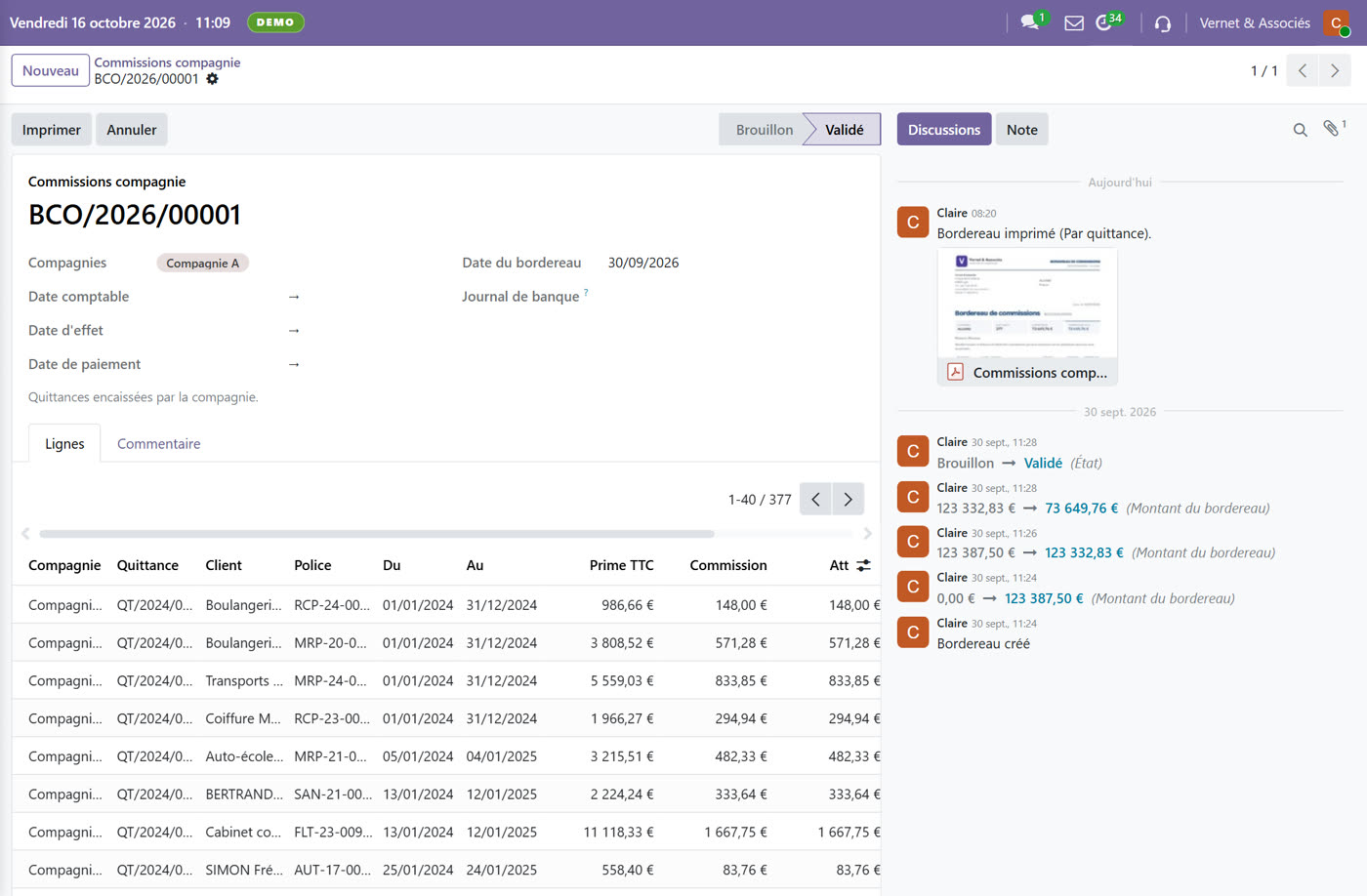Image resolution: width=1367 pixels, height=896 pixels.
Task: Sort by the Prime TTC column header
Action: (621, 565)
